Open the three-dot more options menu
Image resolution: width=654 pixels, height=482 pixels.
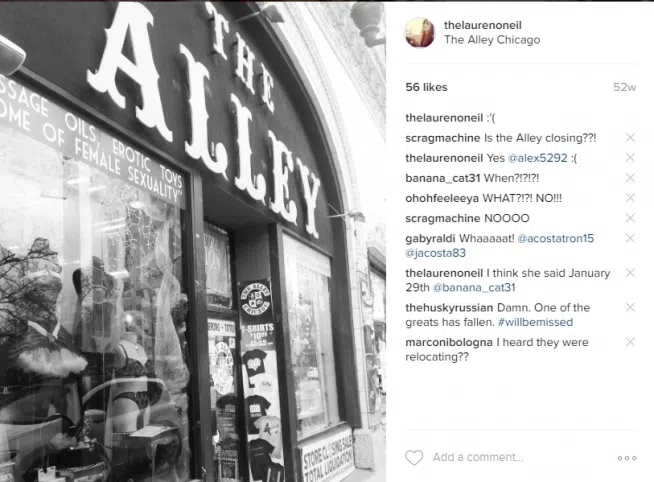(627, 458)
